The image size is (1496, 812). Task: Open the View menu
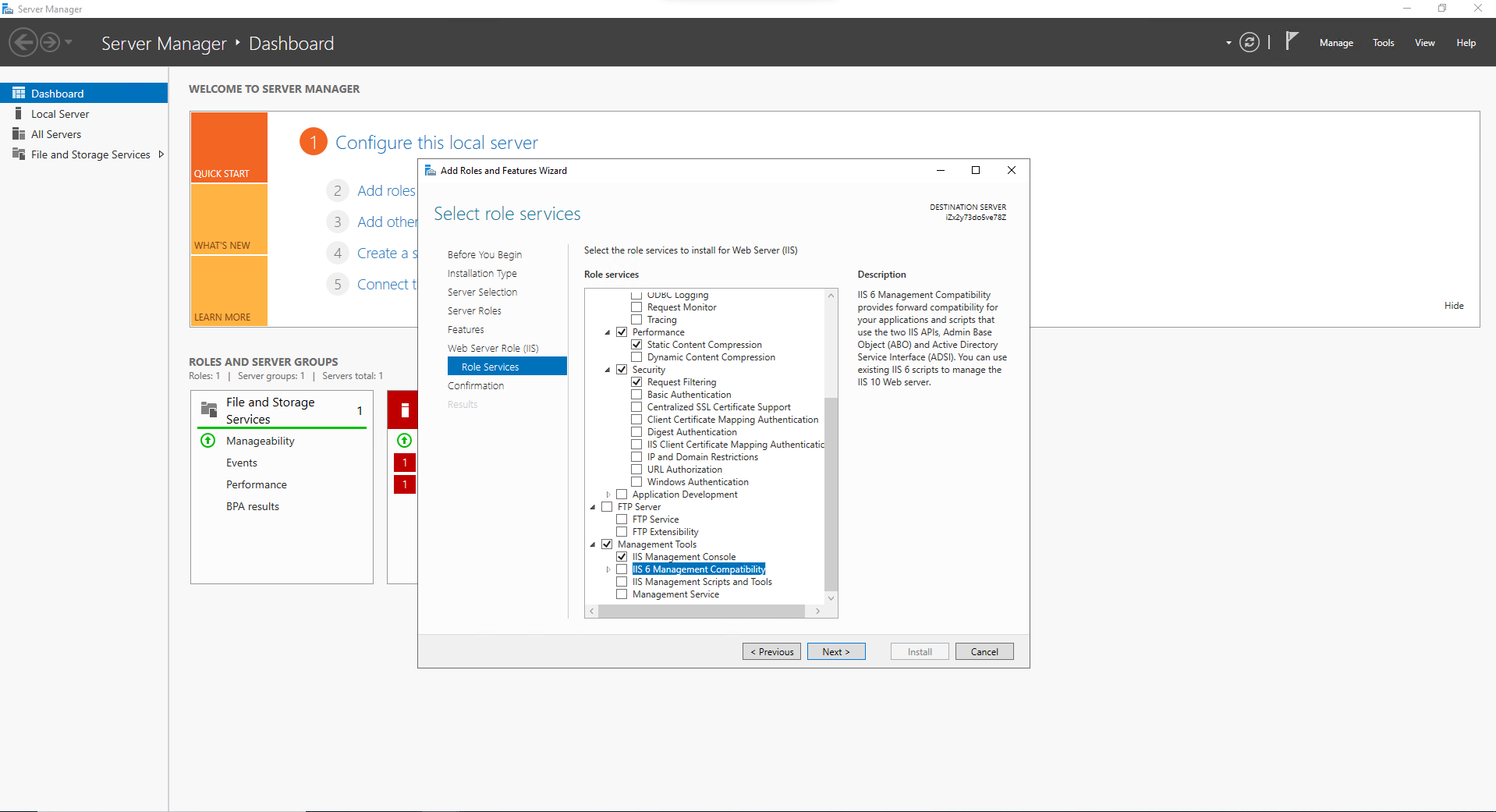click(1425, 43)
